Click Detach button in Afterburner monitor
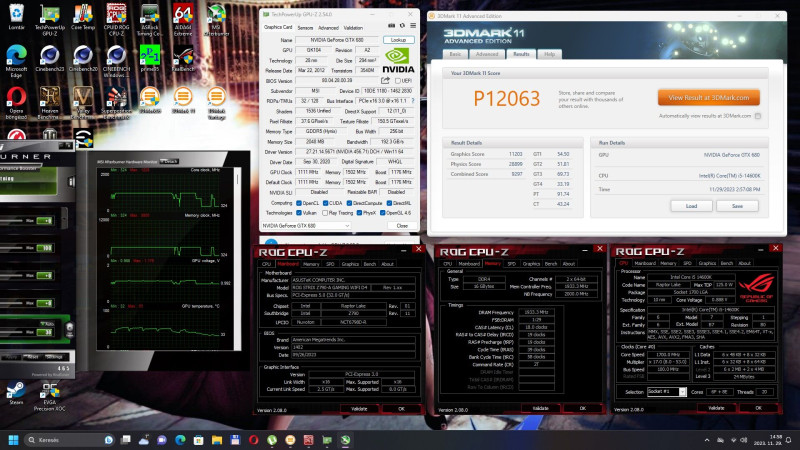Viewport: 800px width, 450px height. [x=169, y=161]
